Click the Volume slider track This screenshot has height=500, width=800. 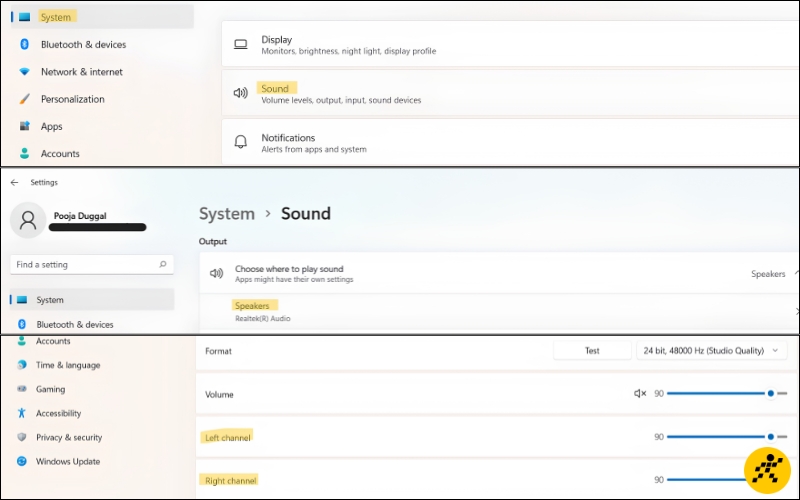coord(727,393)
